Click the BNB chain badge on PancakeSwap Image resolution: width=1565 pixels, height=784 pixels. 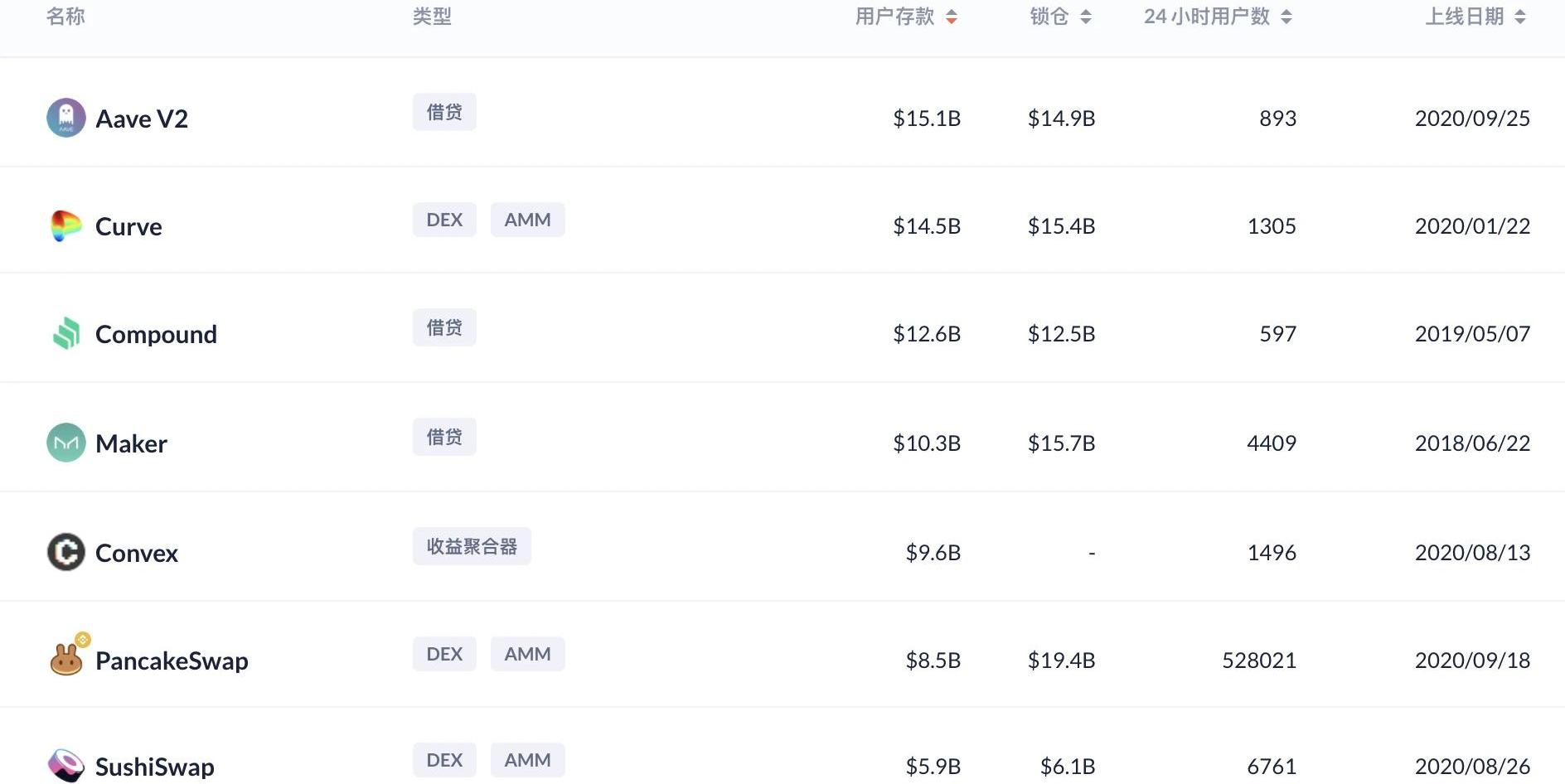pos(82,639)
